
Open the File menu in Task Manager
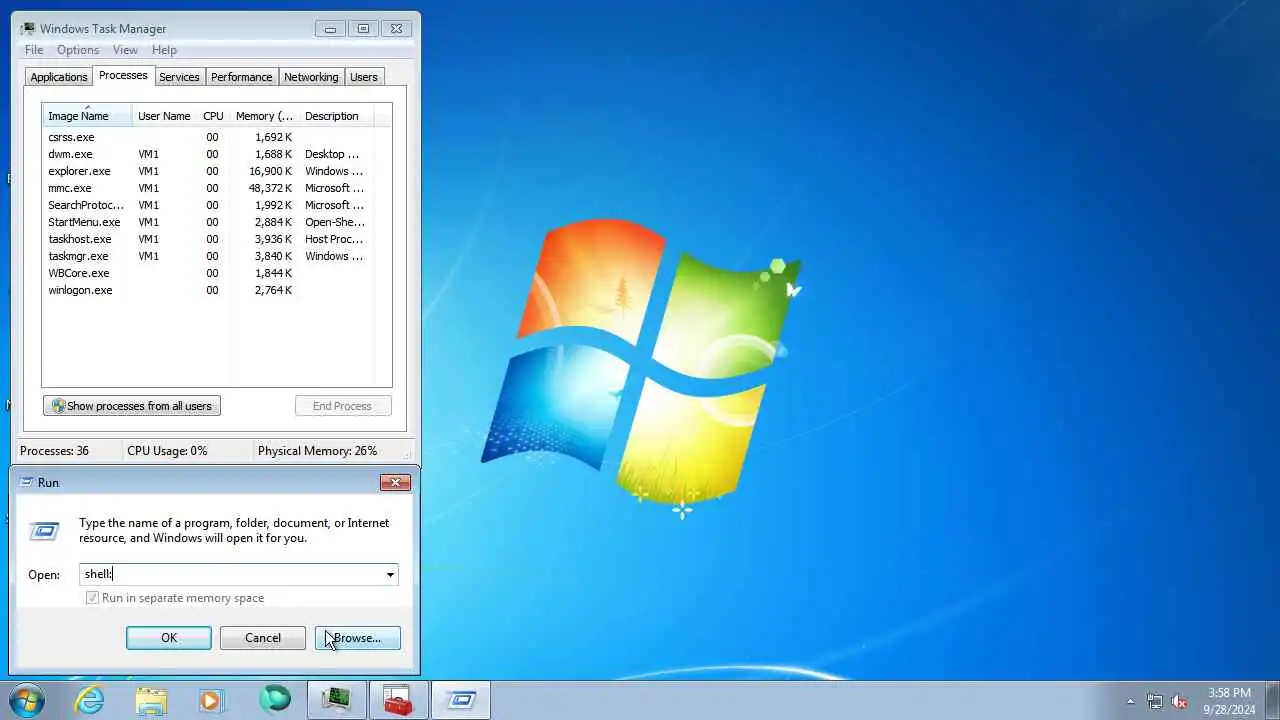coord(34,50)
